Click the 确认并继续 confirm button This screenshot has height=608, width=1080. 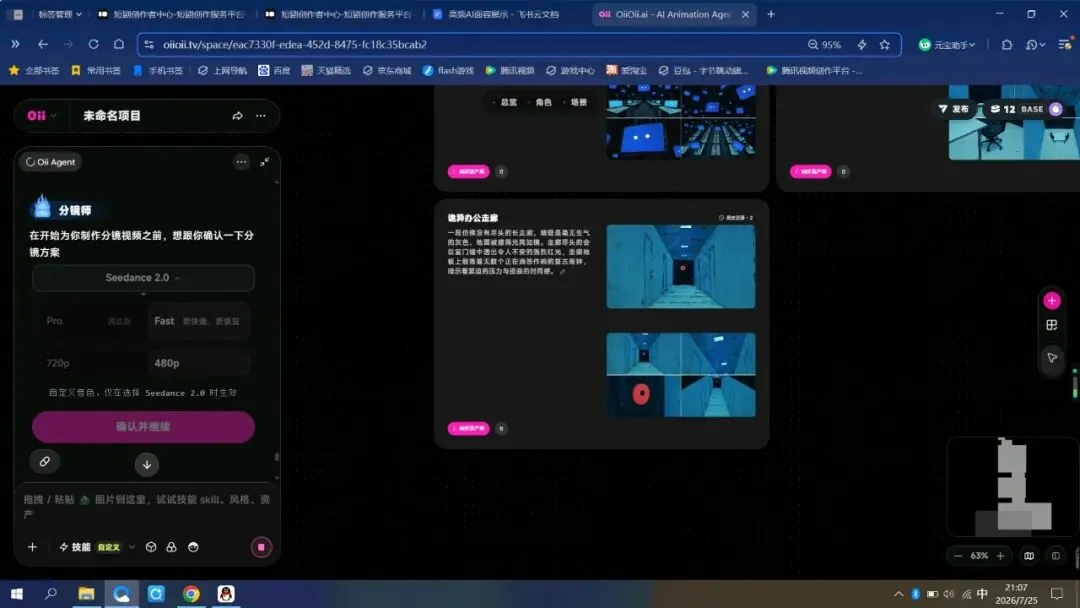pos(143,427)
